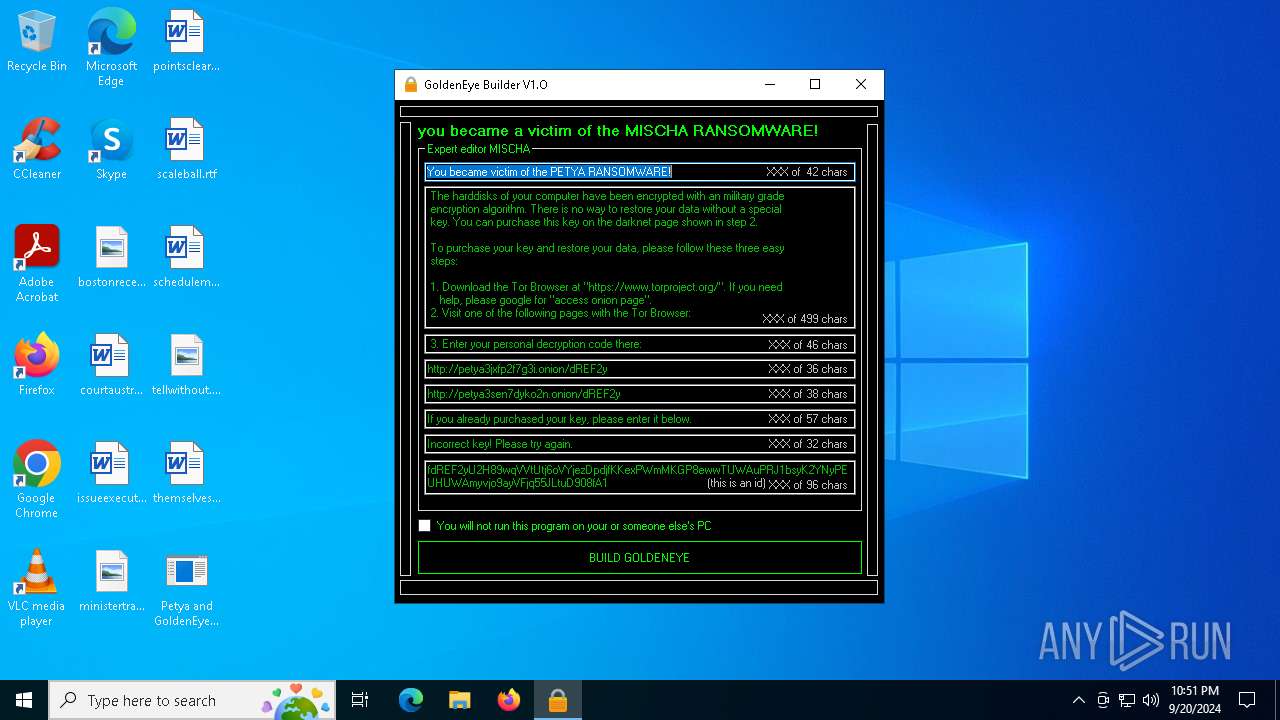The image size is (1280, 720).
Task: Launch Edge from the taskbar
Action: point(411,700)
